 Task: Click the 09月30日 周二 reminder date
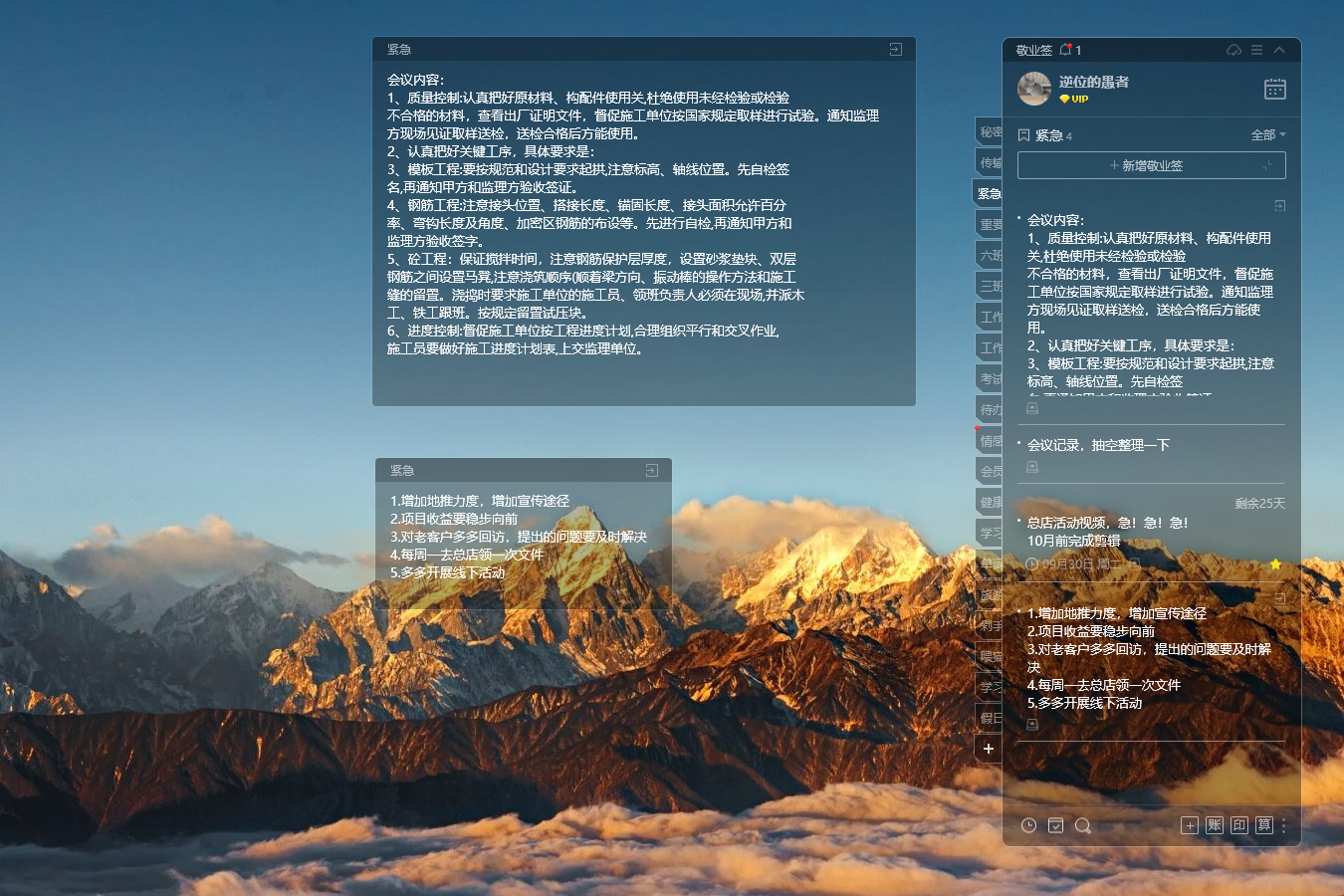[1082, 563]
